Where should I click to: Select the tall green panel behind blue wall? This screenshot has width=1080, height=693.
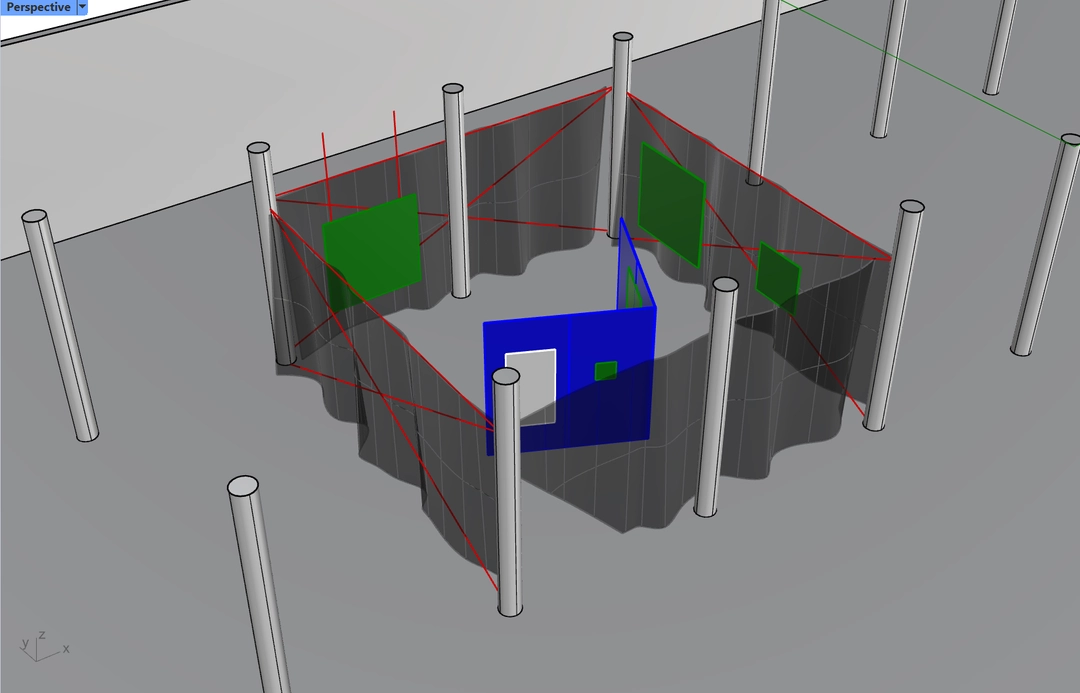coord(672,205)
